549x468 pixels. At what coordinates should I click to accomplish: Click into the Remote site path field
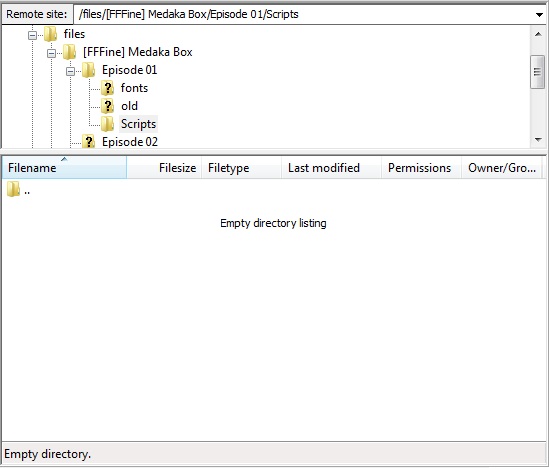tap(303, 14)
